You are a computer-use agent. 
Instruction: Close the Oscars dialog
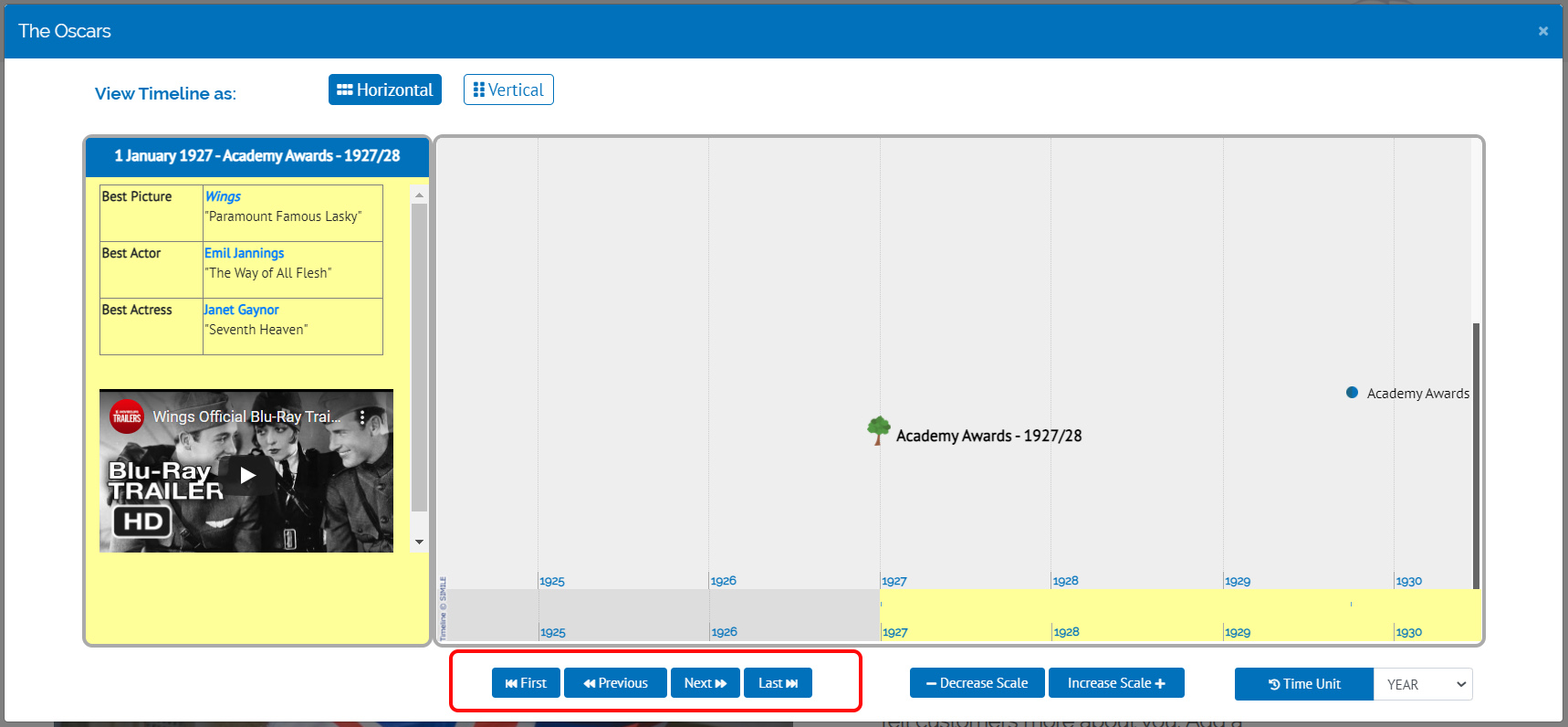coord(1542,31)
